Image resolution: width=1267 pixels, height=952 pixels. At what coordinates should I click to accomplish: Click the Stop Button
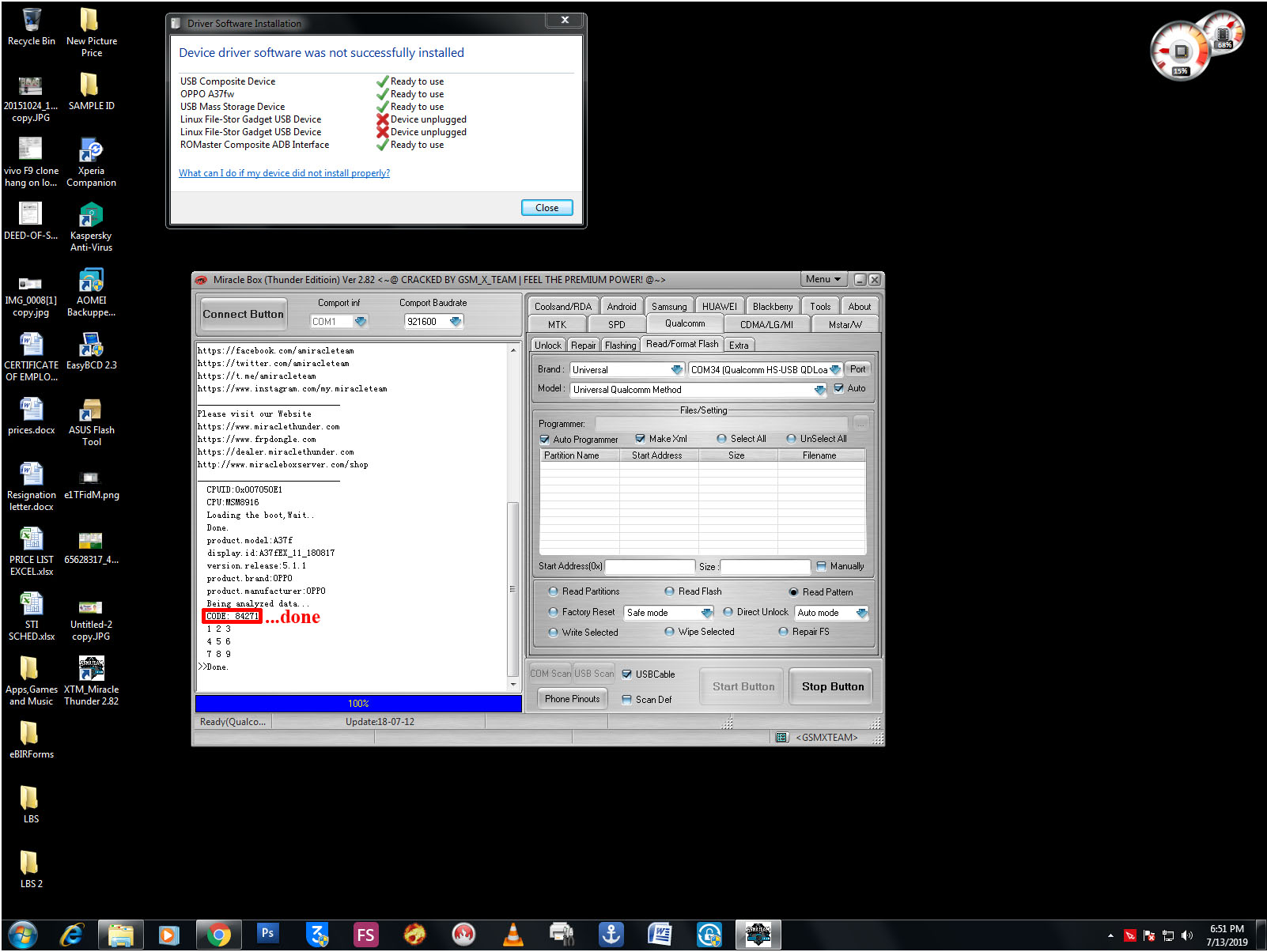833,686
